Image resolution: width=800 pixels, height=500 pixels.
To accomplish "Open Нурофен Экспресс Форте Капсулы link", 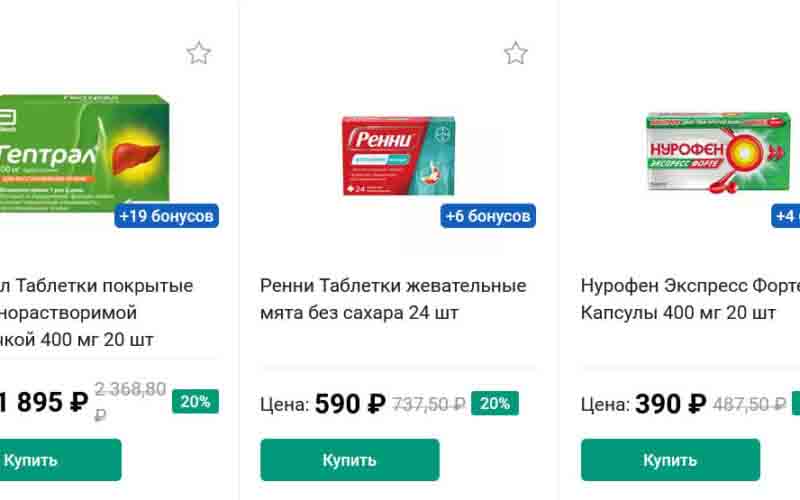I will 688,299.
